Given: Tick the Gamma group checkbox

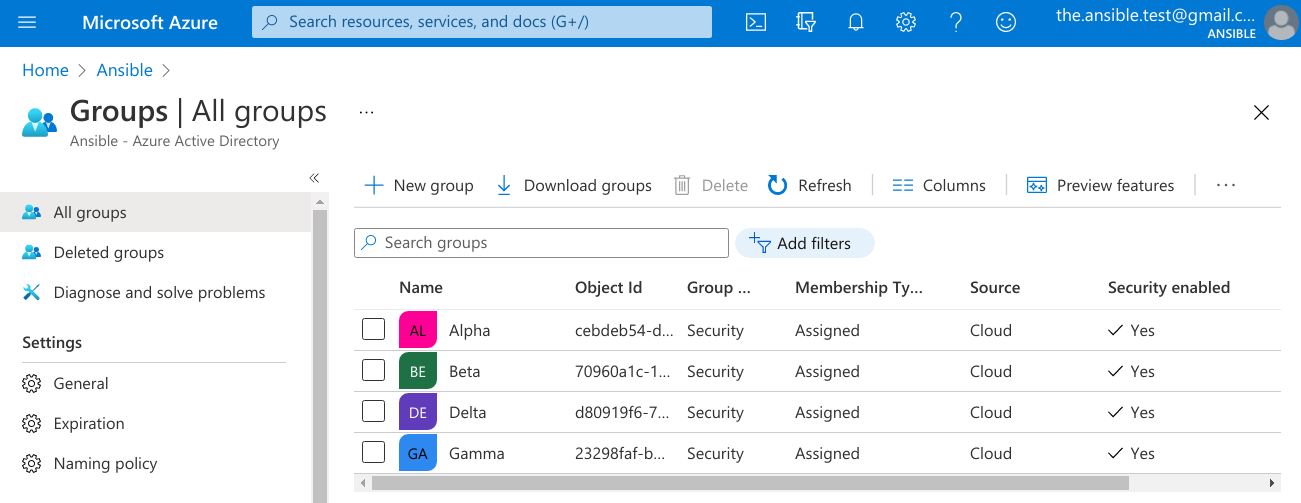Looking at the screenshot, I should pyautogui.click(x=373, y=453).
